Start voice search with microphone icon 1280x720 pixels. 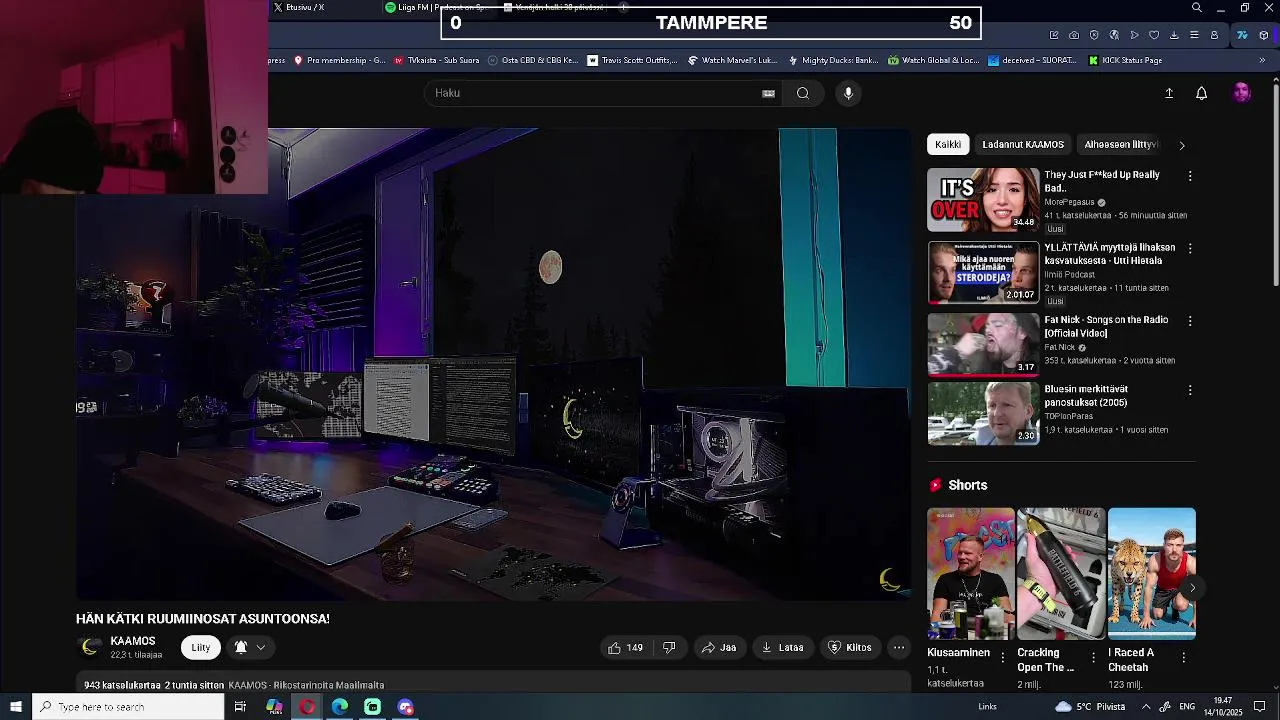point(848,93)
